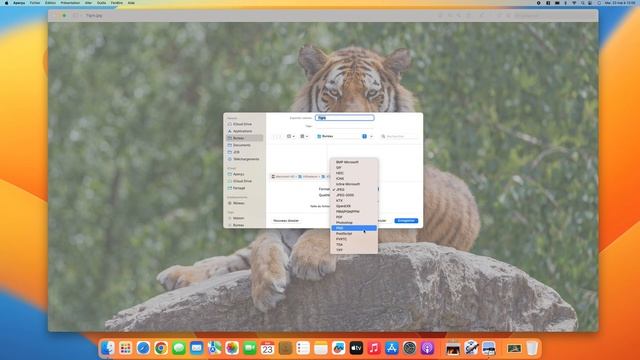Click the Tags input field
Viewport: 640px width, 360px height.
[x=344, y=126]
